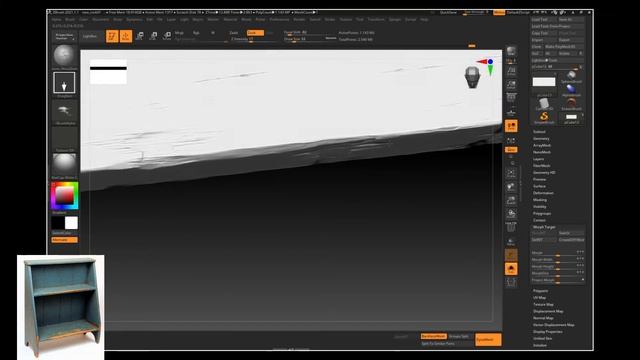Screen dimensions: 640x360
Task: Click the Projection Master button
Action: tap(64, 37)
